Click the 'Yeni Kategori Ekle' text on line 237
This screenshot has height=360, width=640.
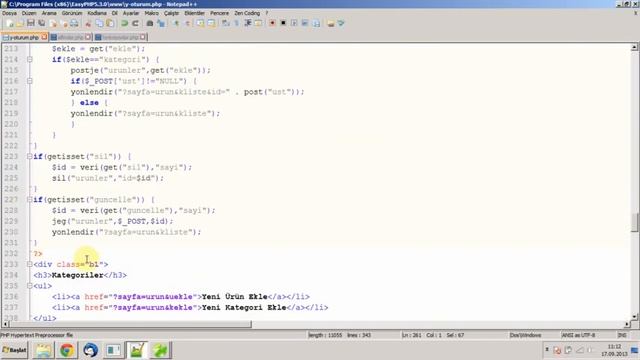244,307
